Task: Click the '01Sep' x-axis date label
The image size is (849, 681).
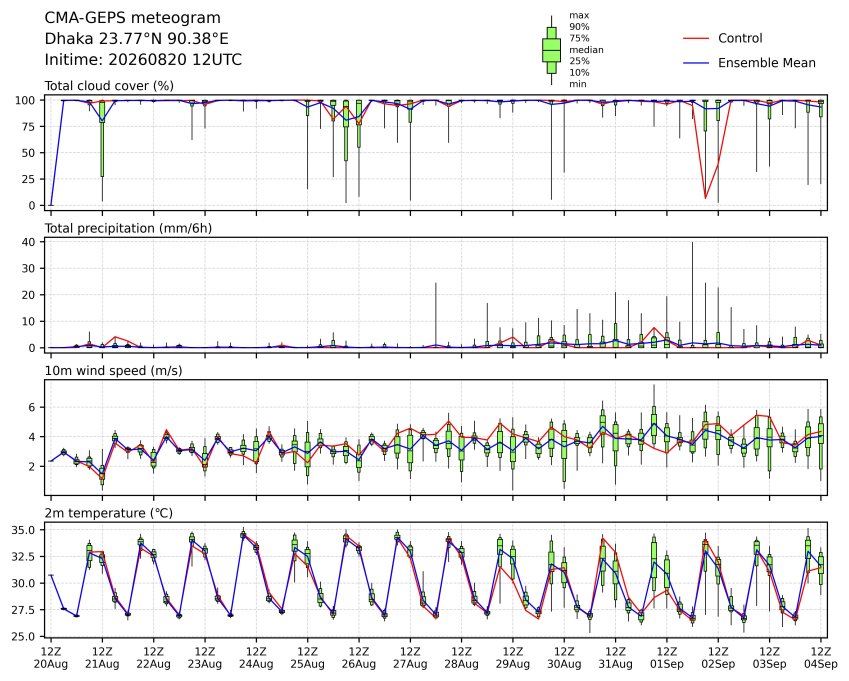Action: point(667,664)
